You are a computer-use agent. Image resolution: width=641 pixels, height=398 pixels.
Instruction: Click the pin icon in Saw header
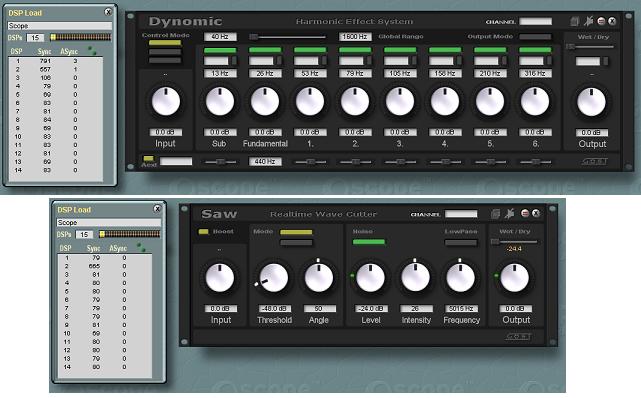[x=509, y=213]
